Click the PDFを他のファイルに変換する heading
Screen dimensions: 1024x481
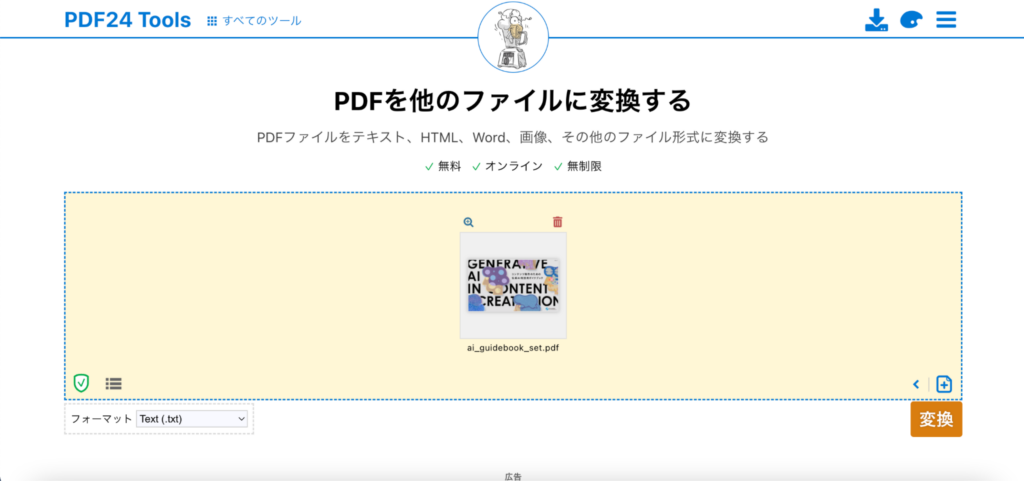point(513,101)
